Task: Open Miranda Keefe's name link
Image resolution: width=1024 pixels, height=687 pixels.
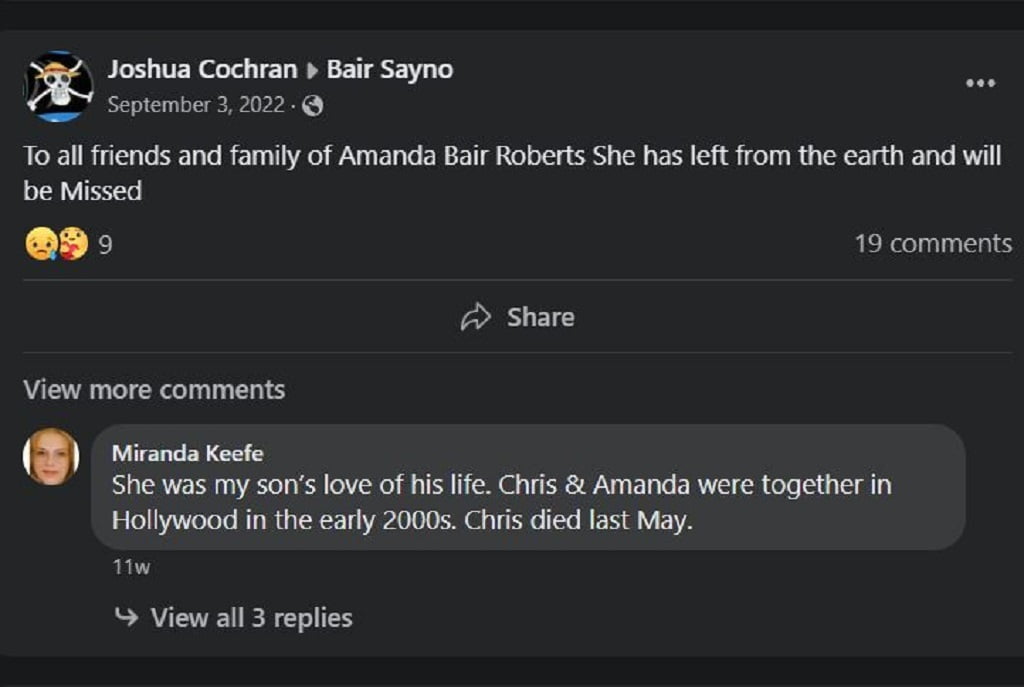Action: 187,453
